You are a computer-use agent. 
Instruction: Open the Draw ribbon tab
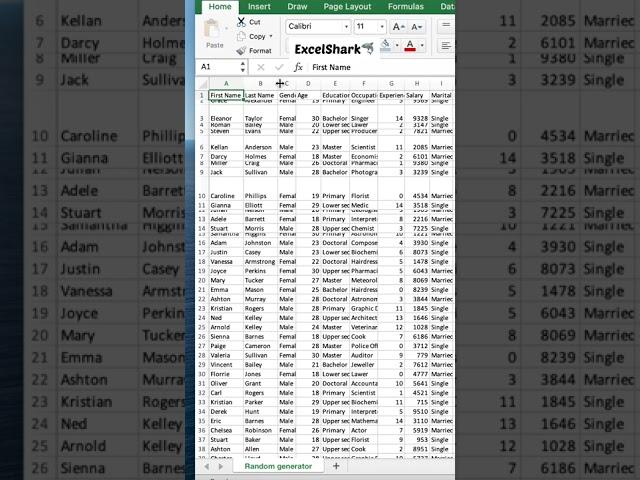297,7
